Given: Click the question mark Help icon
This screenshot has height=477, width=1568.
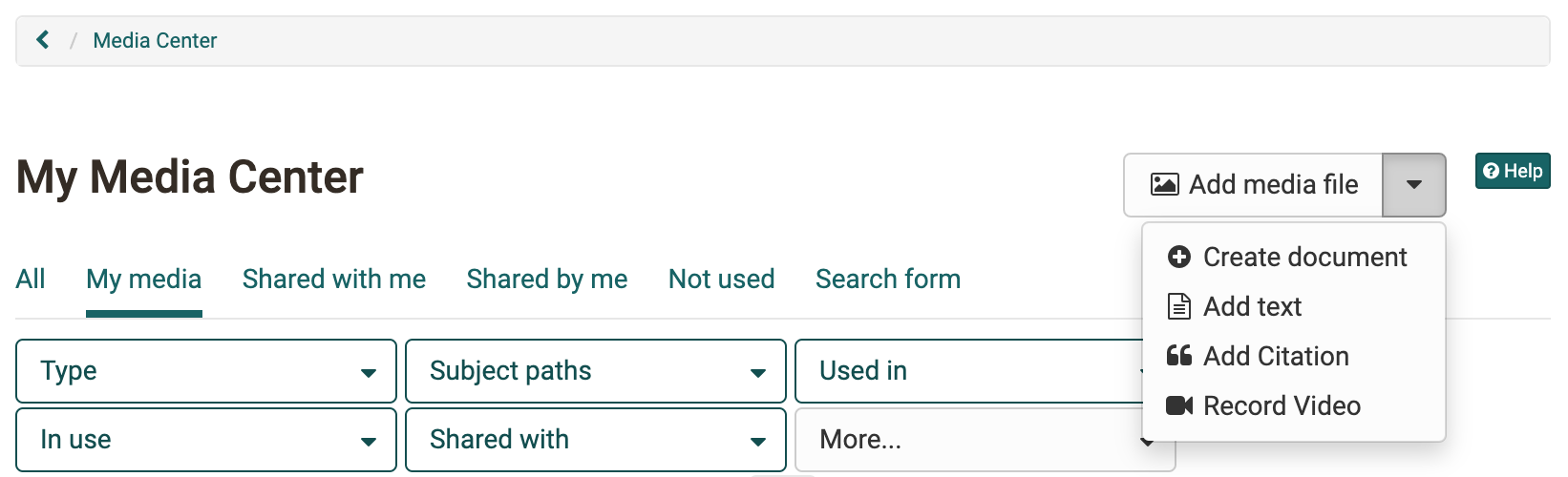Looking at the screenshot, I should click(1491, 171).
